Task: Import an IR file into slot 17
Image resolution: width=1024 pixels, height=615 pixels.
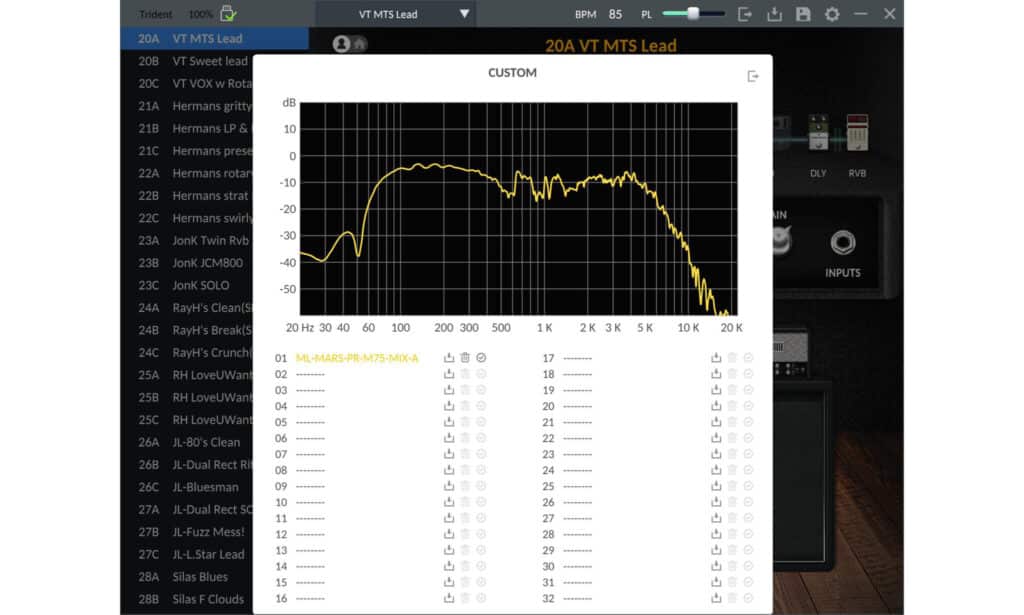Action: (x=716, y=358)
